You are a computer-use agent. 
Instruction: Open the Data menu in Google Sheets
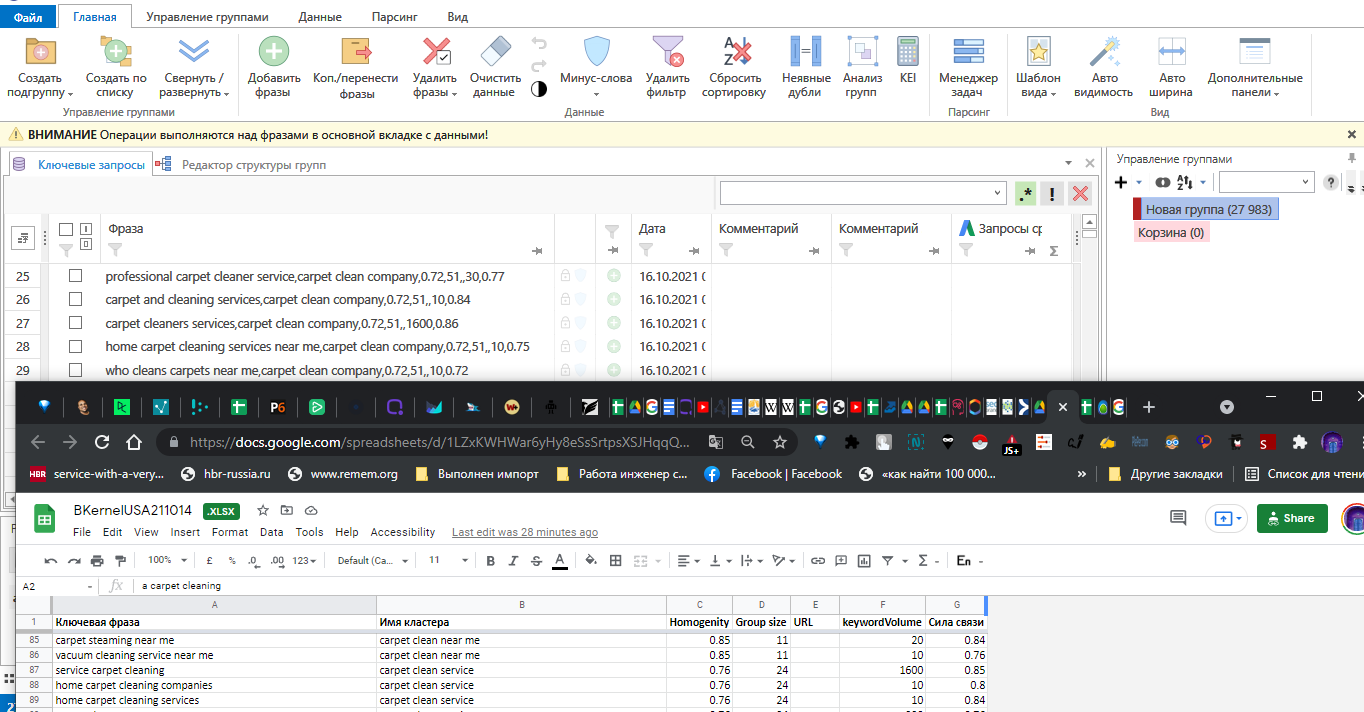271,533
